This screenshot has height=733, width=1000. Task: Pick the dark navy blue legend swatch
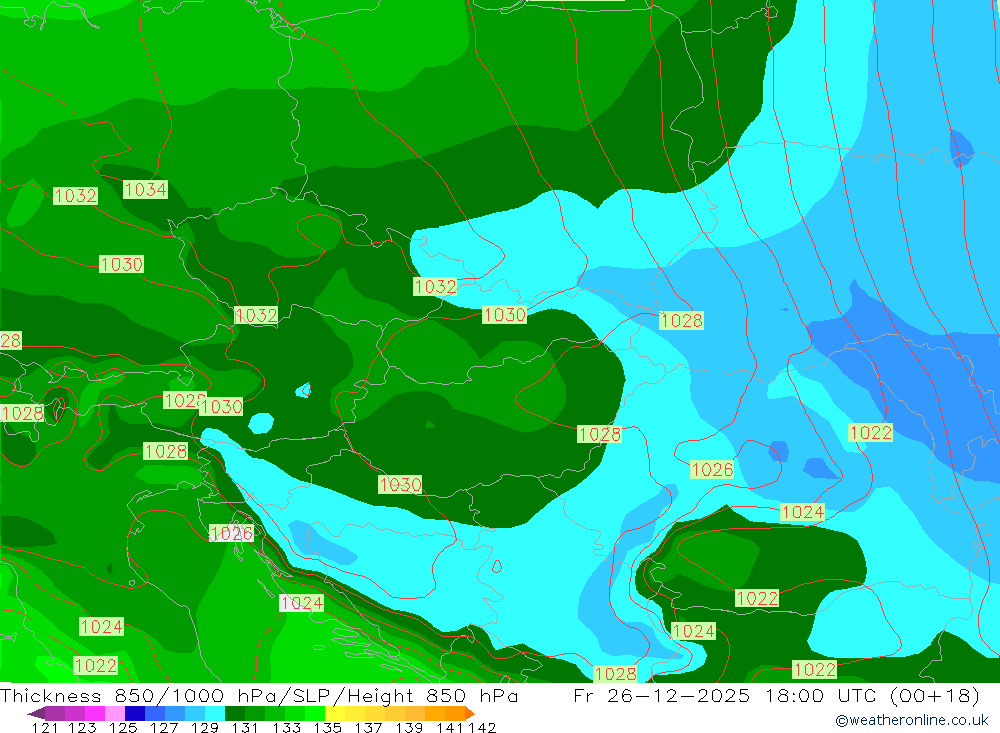click(135, 713)
